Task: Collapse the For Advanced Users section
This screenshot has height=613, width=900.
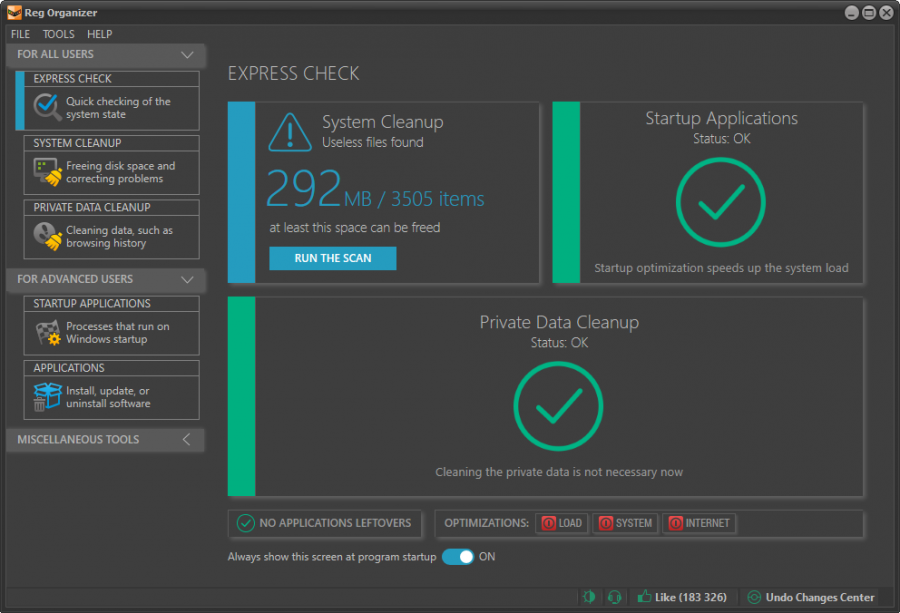Action: coord(187,280)
